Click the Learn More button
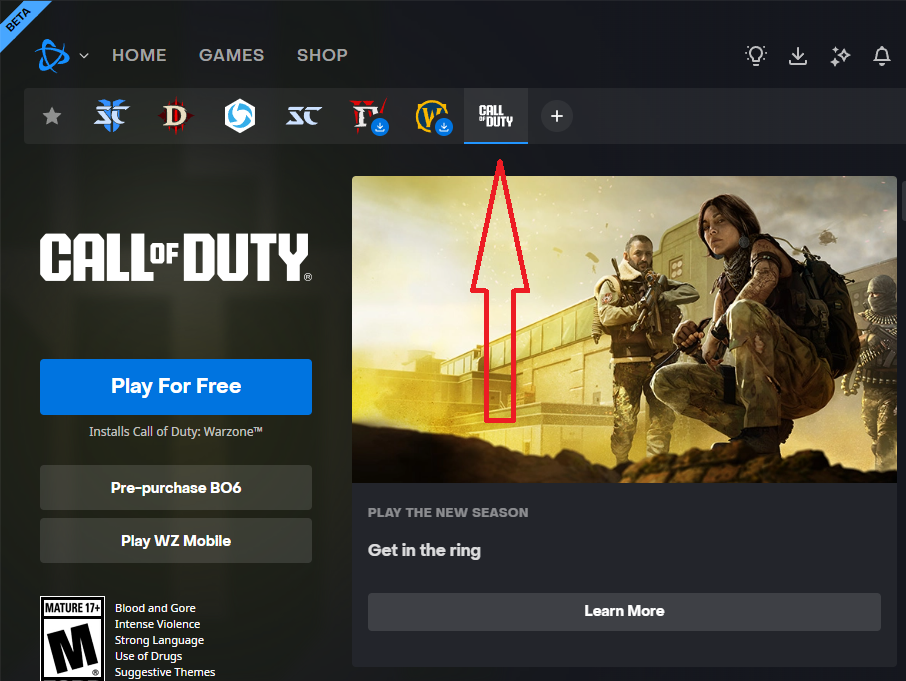Image resolution: width=906 pixels, height=681 pixels. (x=624, y=611)
